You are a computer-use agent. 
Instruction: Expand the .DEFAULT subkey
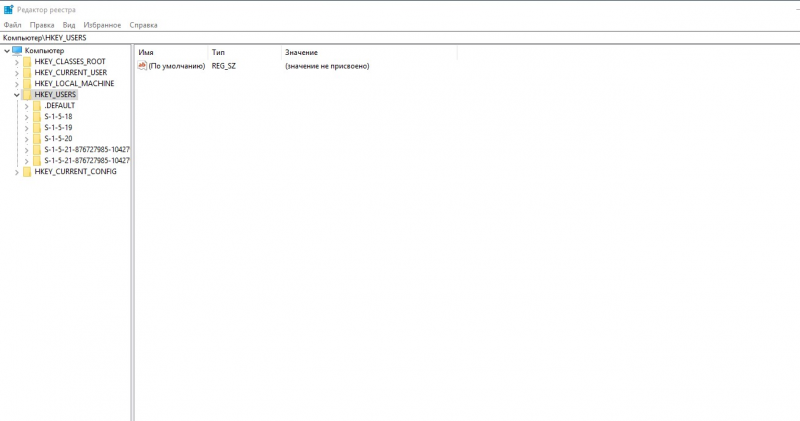[x=26, y=106]
